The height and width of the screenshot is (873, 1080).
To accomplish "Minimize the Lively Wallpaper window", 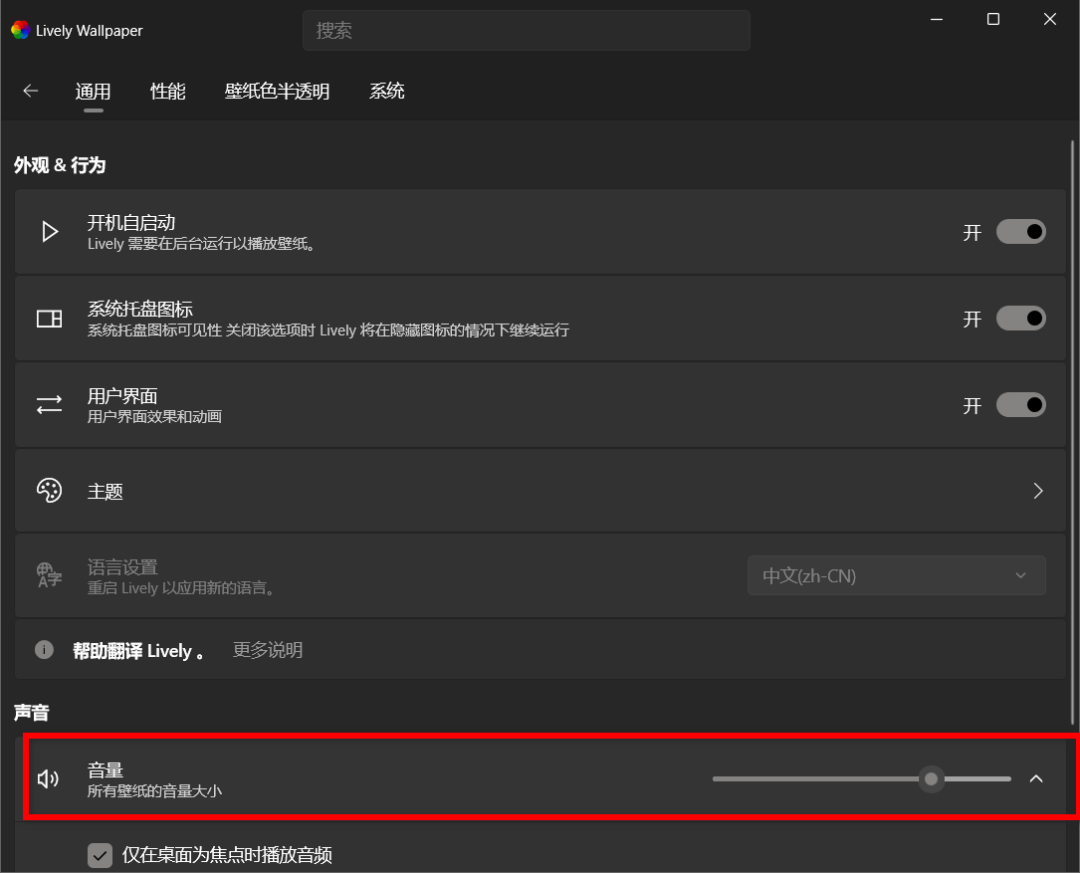I will [x=937, y=19].
